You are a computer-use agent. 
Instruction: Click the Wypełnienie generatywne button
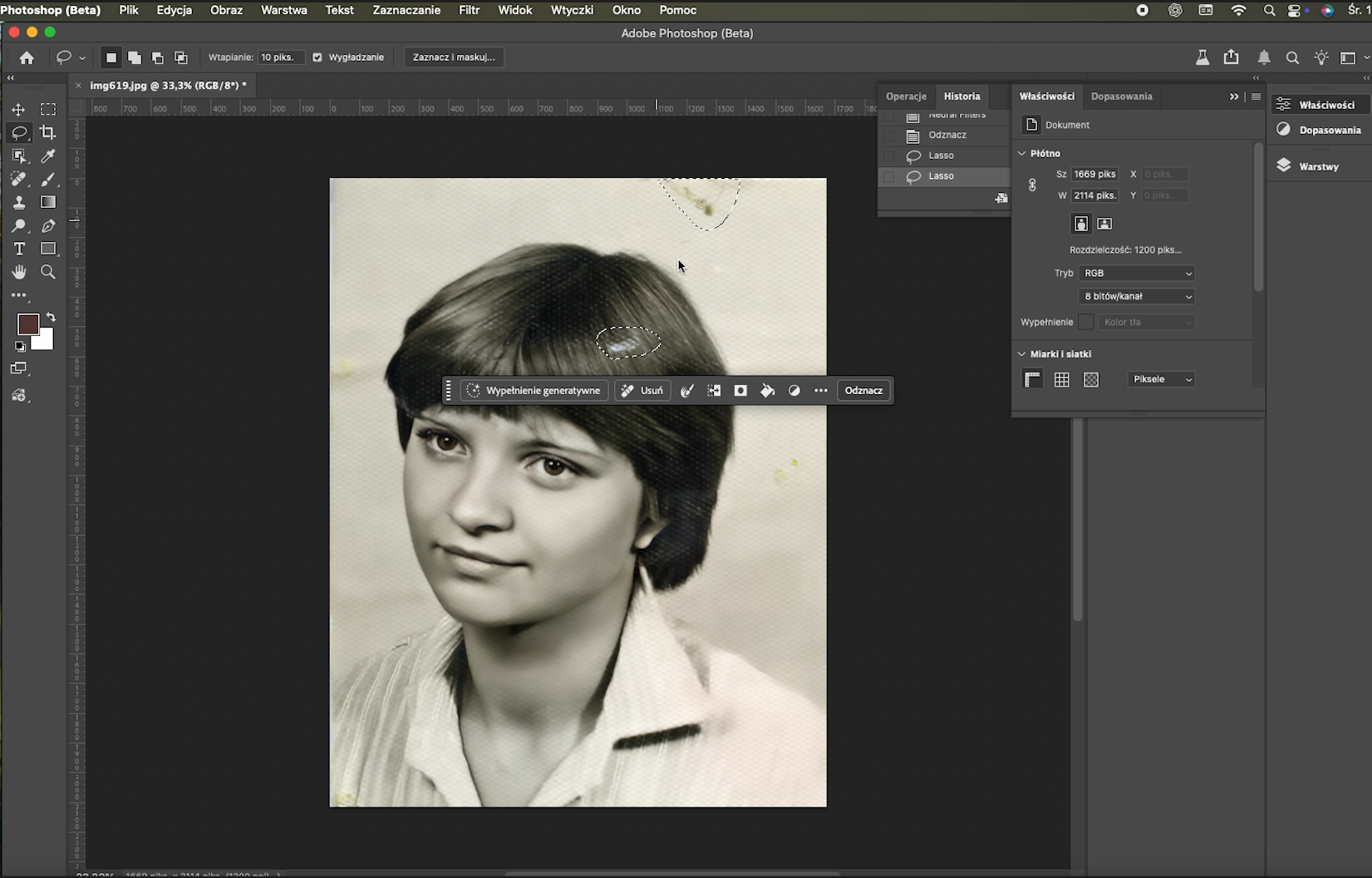click(x=534, y=391)
